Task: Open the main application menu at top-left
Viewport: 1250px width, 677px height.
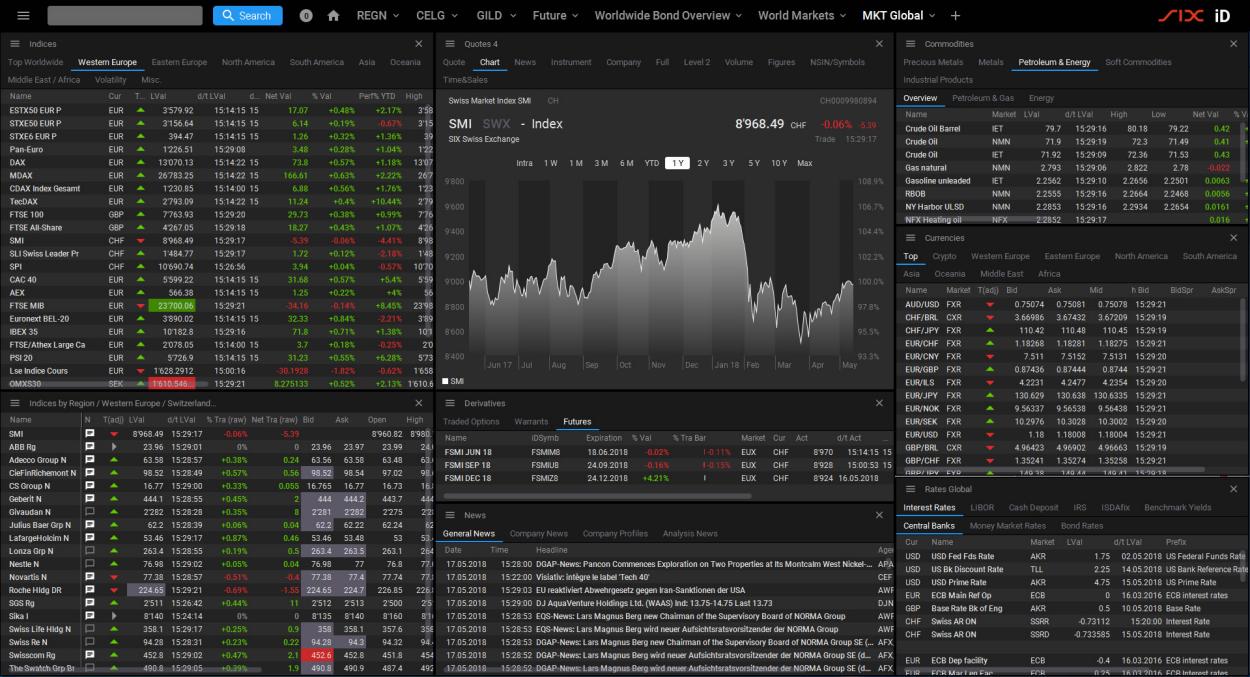Action: pyautogui.click(x=24, y=16)
